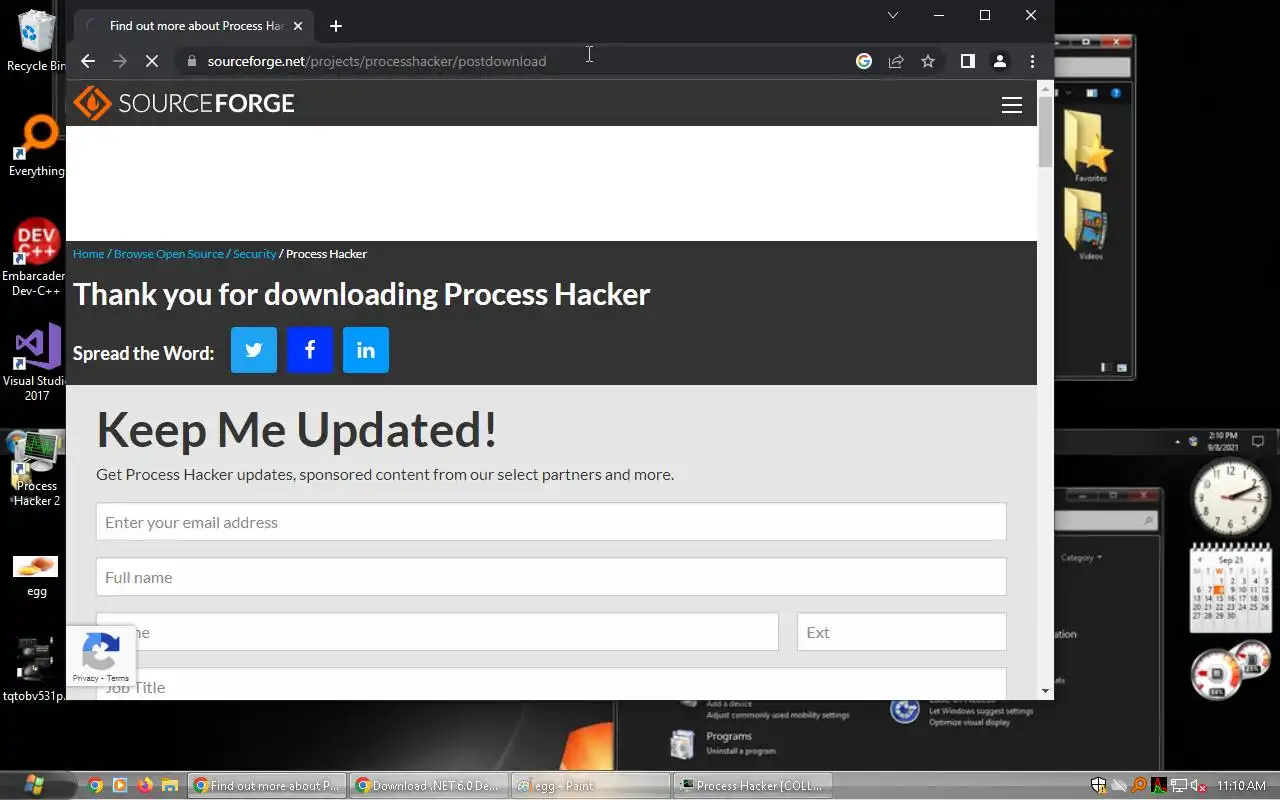
Task: Click page scrollbar thumb
Action: (1045, 131)
